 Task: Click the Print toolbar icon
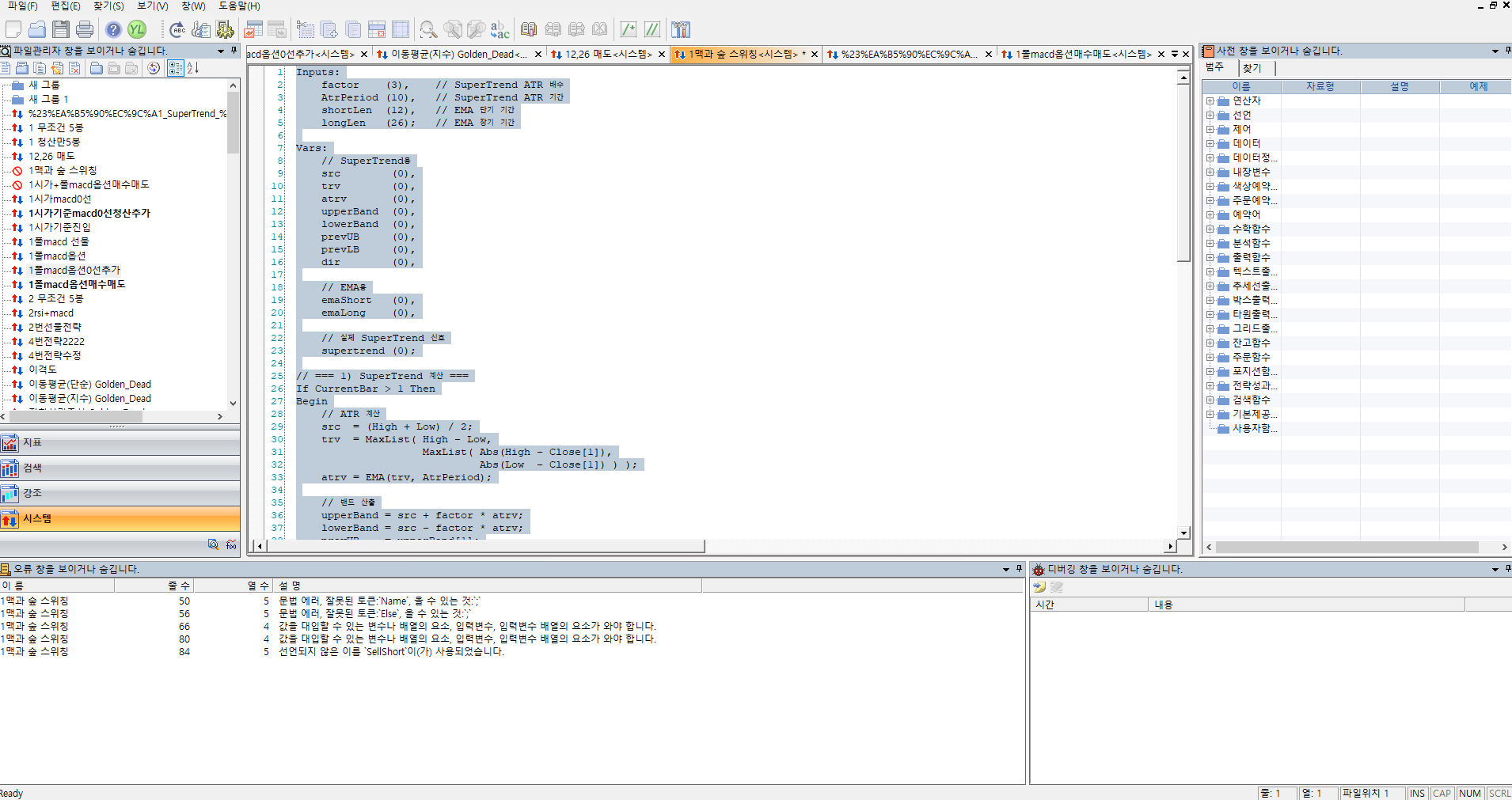(85, 29)
